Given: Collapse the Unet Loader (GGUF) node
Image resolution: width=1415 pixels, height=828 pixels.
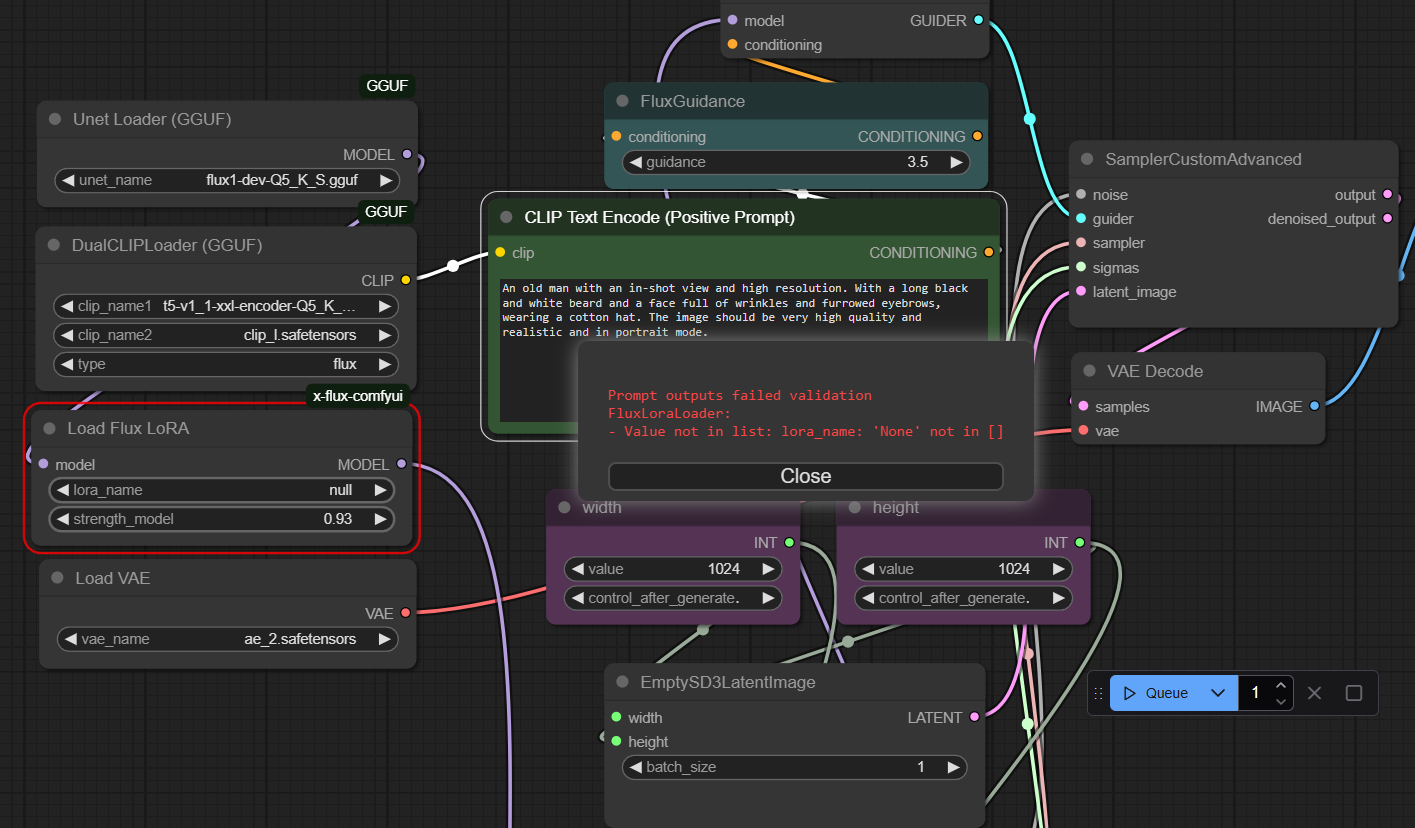Looking at the screenshot, I should click(x=55, y=120).
